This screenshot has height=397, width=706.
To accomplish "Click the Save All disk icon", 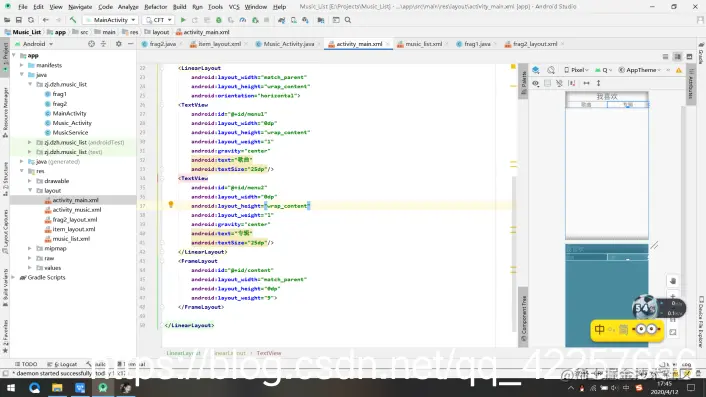I will pyautogui.click(x=18, y=20).
